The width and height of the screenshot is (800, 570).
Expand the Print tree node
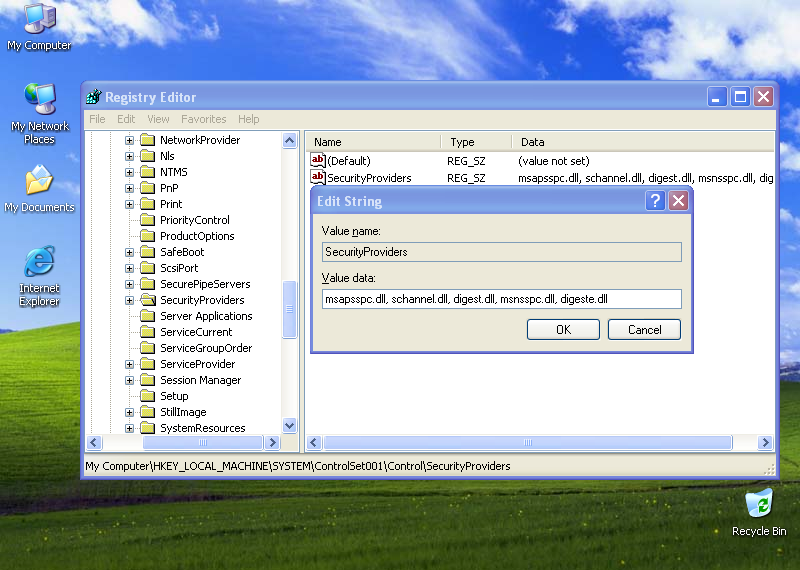[130, 204]
